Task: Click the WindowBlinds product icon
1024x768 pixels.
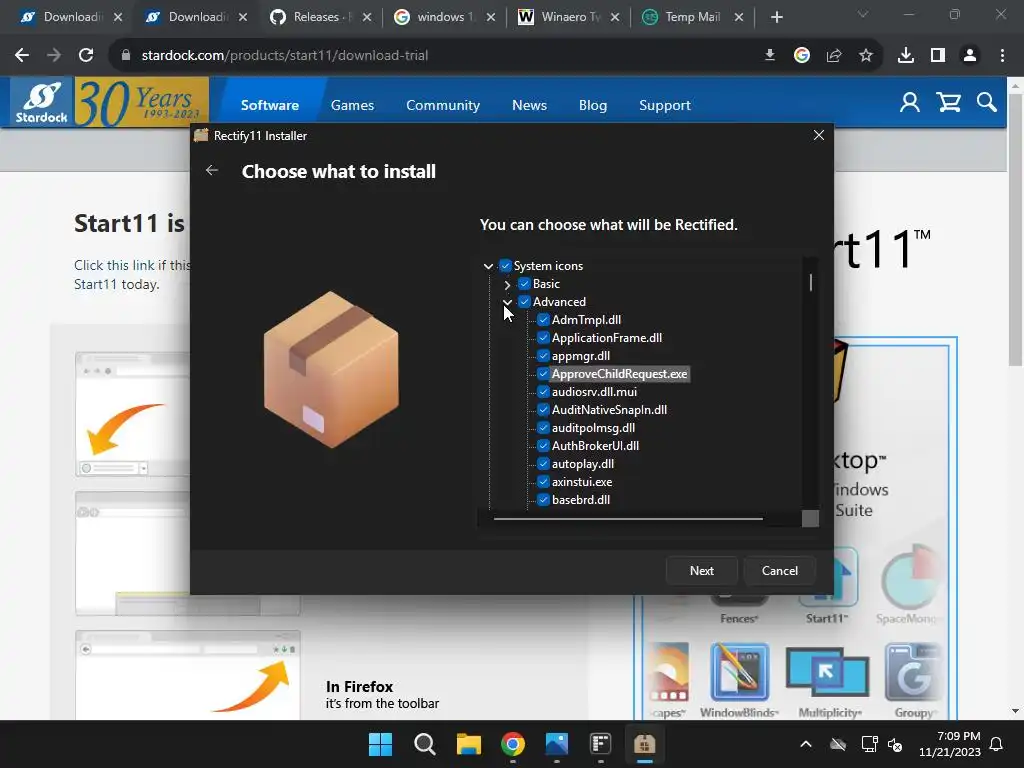Action: 739,673
